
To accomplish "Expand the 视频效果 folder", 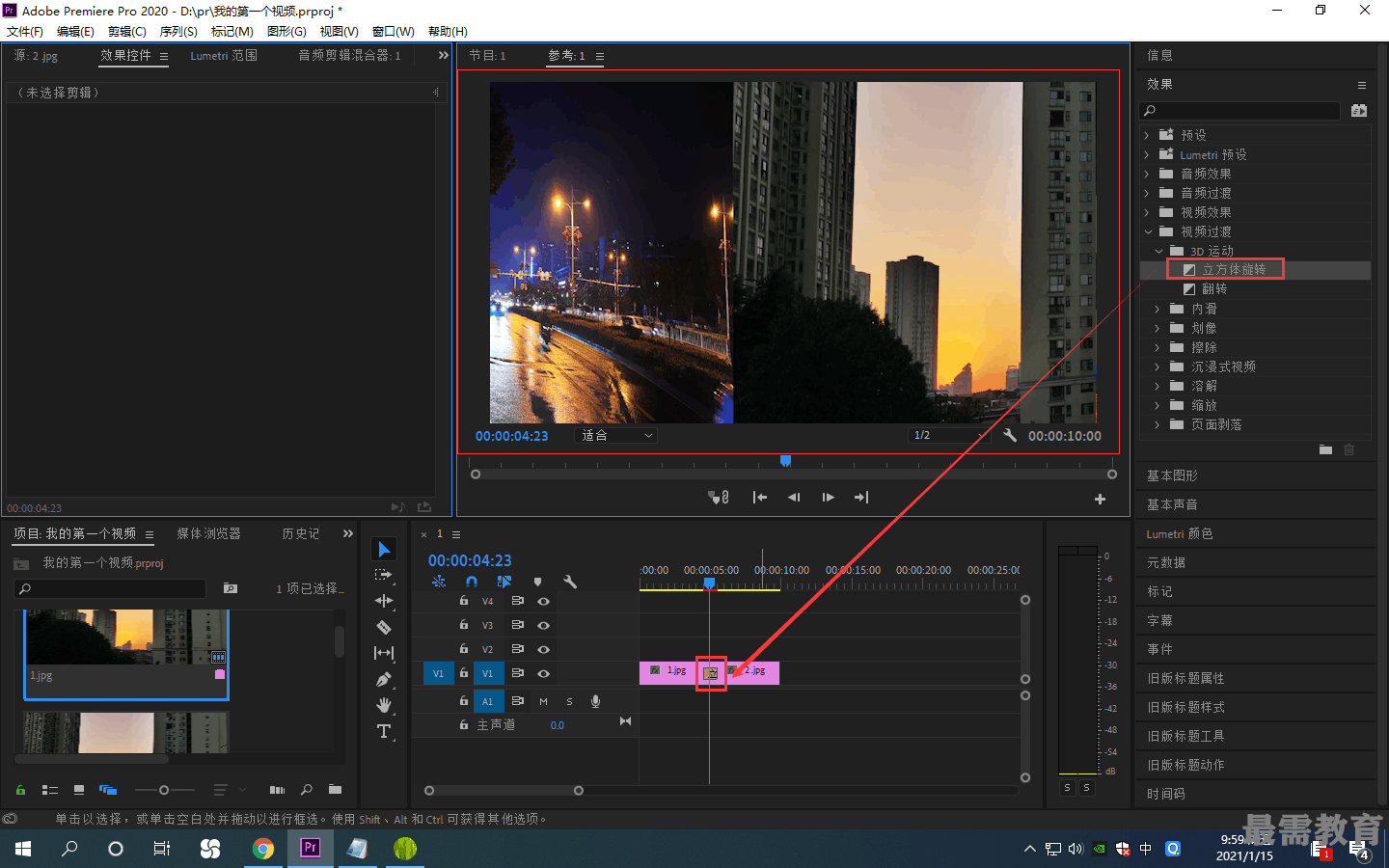I will 1147,212.
